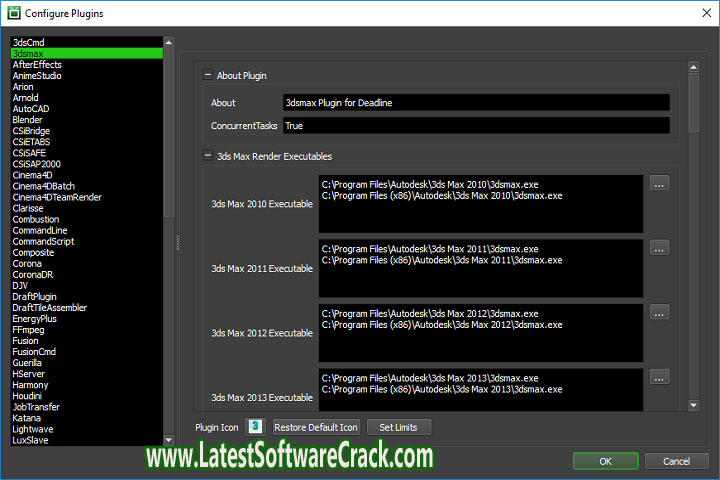Image resolution: width=720 pixels, height=480 pixels.
Task: Select AfterEffects from the plugin list
Action: (x=37, y=65)
